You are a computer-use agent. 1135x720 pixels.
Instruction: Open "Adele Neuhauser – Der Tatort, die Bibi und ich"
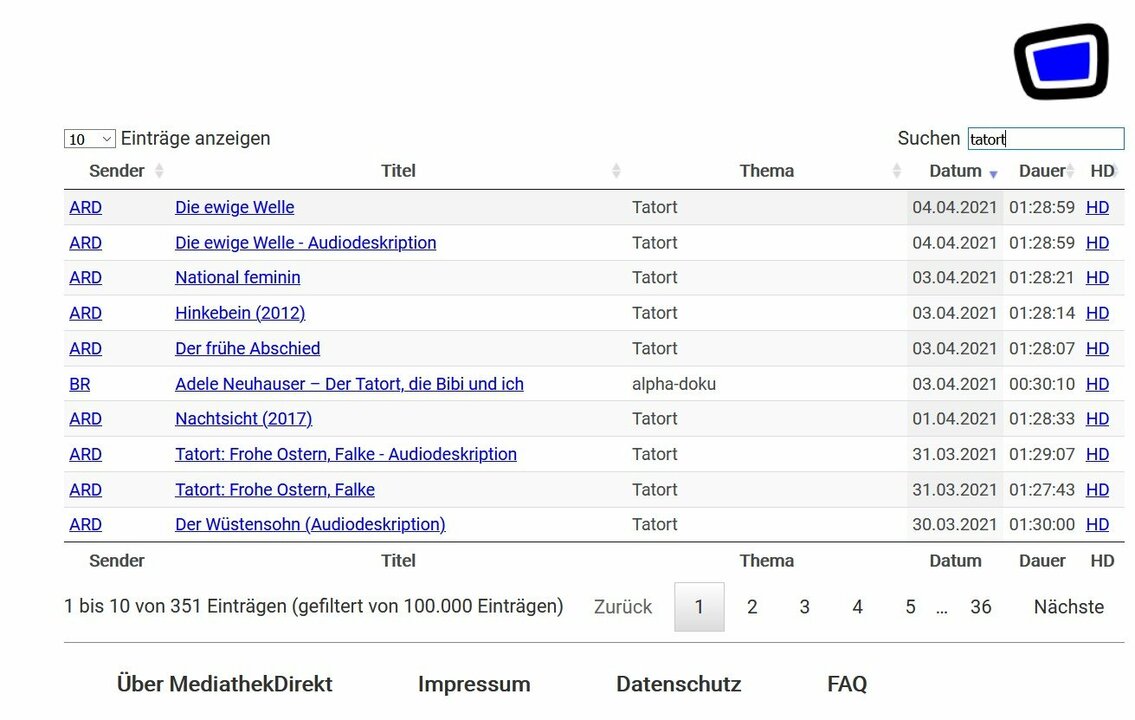pyautogui.click(x=350, y=384)
